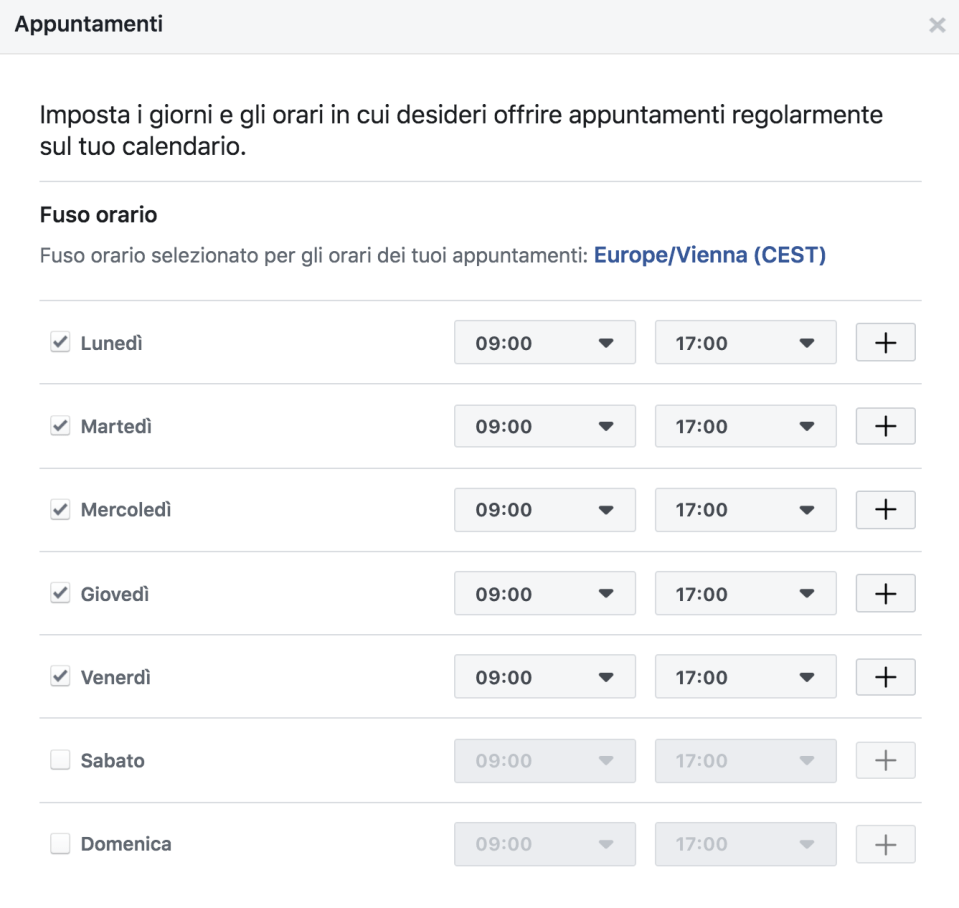Add another time slot for Lunedì

pyautogui.click(x=885, y=343)
